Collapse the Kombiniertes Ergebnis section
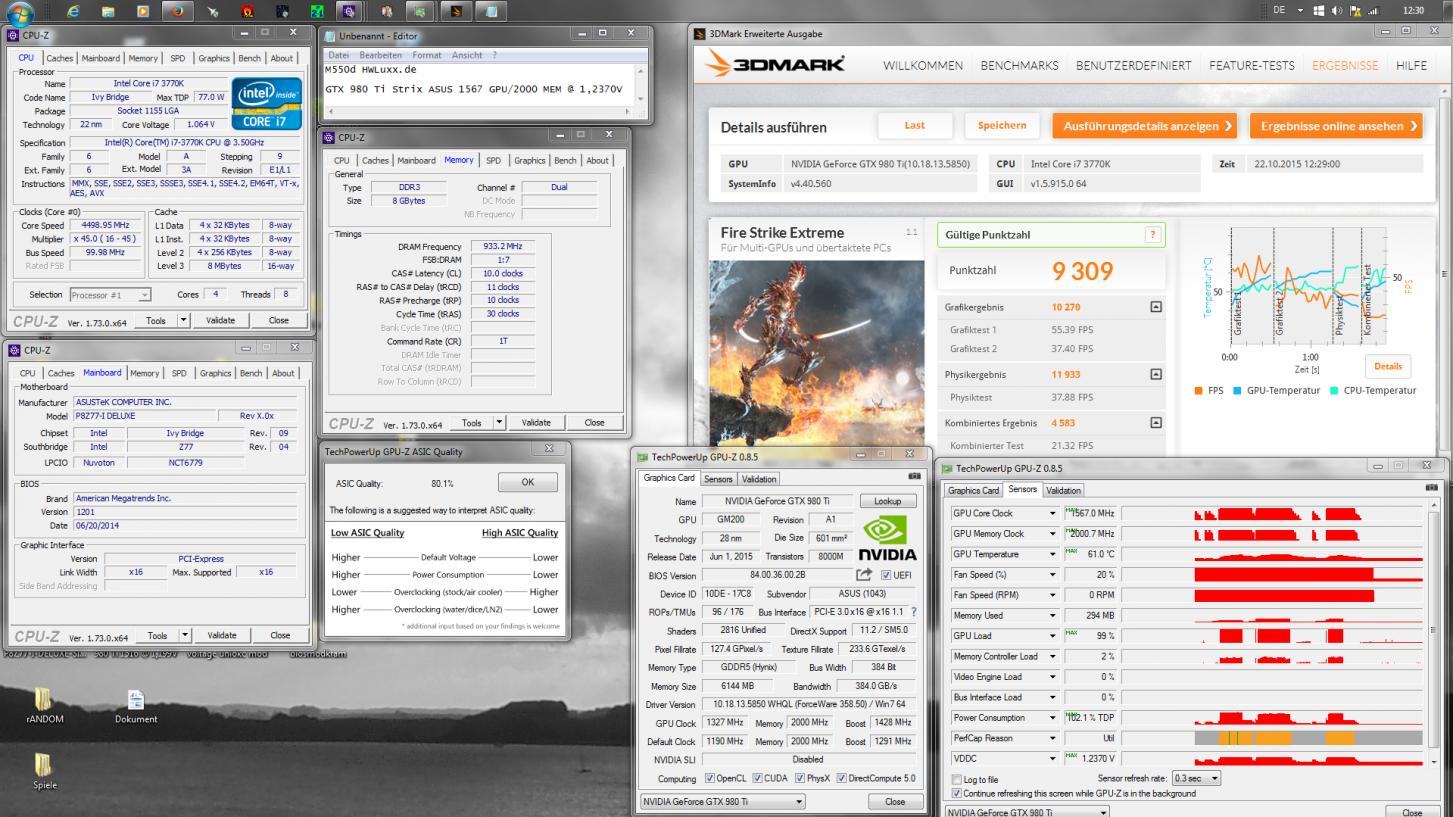The width and height of the screenshot is (1453, 817). coord(1155,422)
